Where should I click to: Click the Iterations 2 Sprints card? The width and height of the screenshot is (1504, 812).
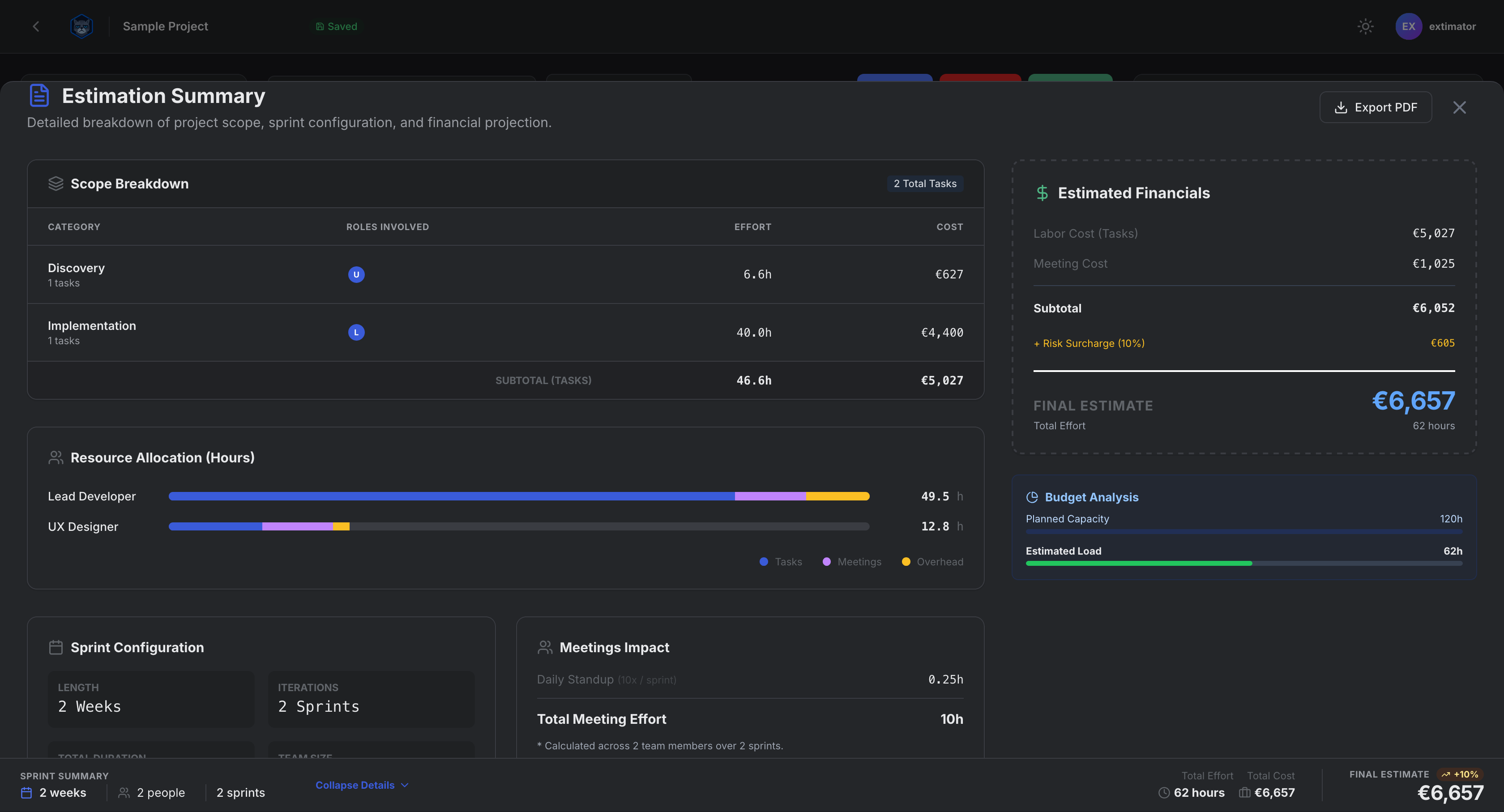click(371, 699)
